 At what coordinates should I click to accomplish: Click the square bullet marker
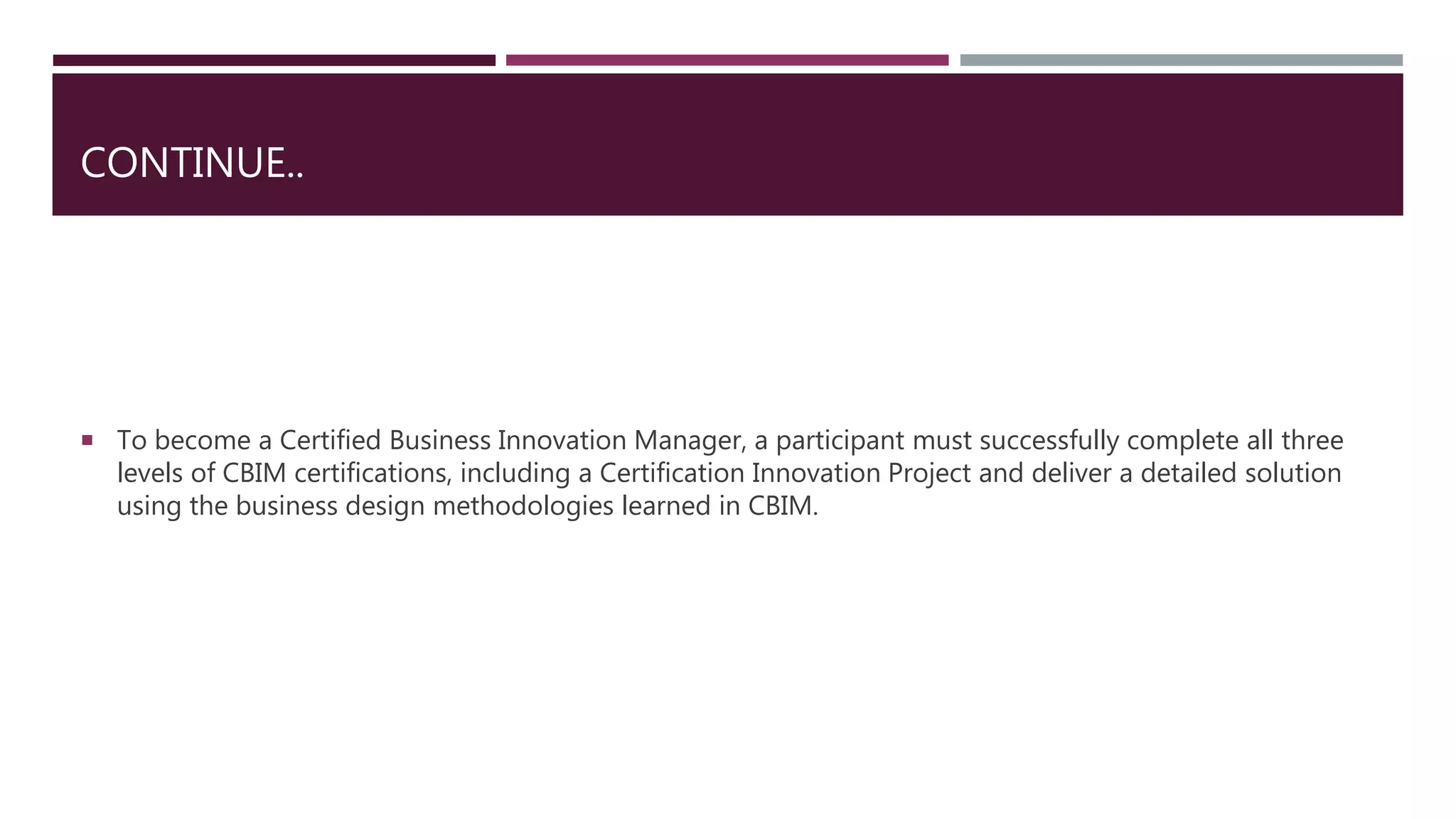coord(87,440)
